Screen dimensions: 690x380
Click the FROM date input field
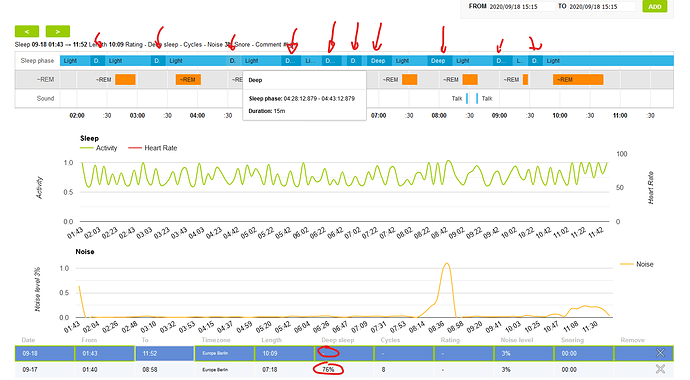(521, 7)
